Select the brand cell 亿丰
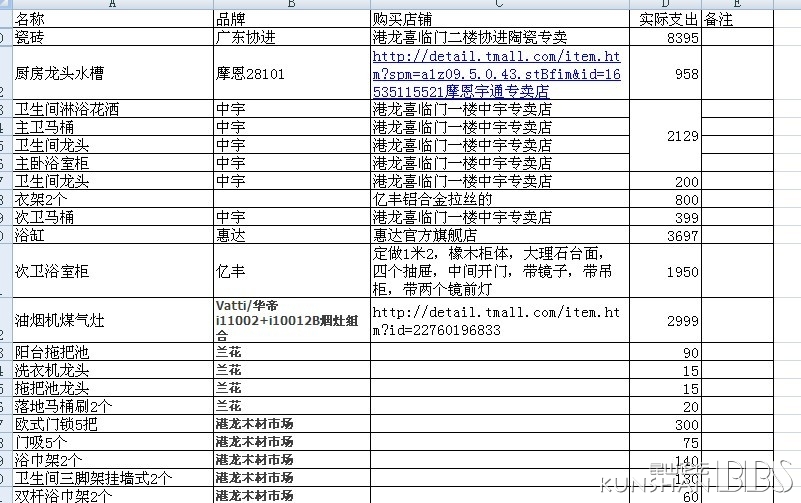The image size is (801, 503). click(x=292, y=271)
